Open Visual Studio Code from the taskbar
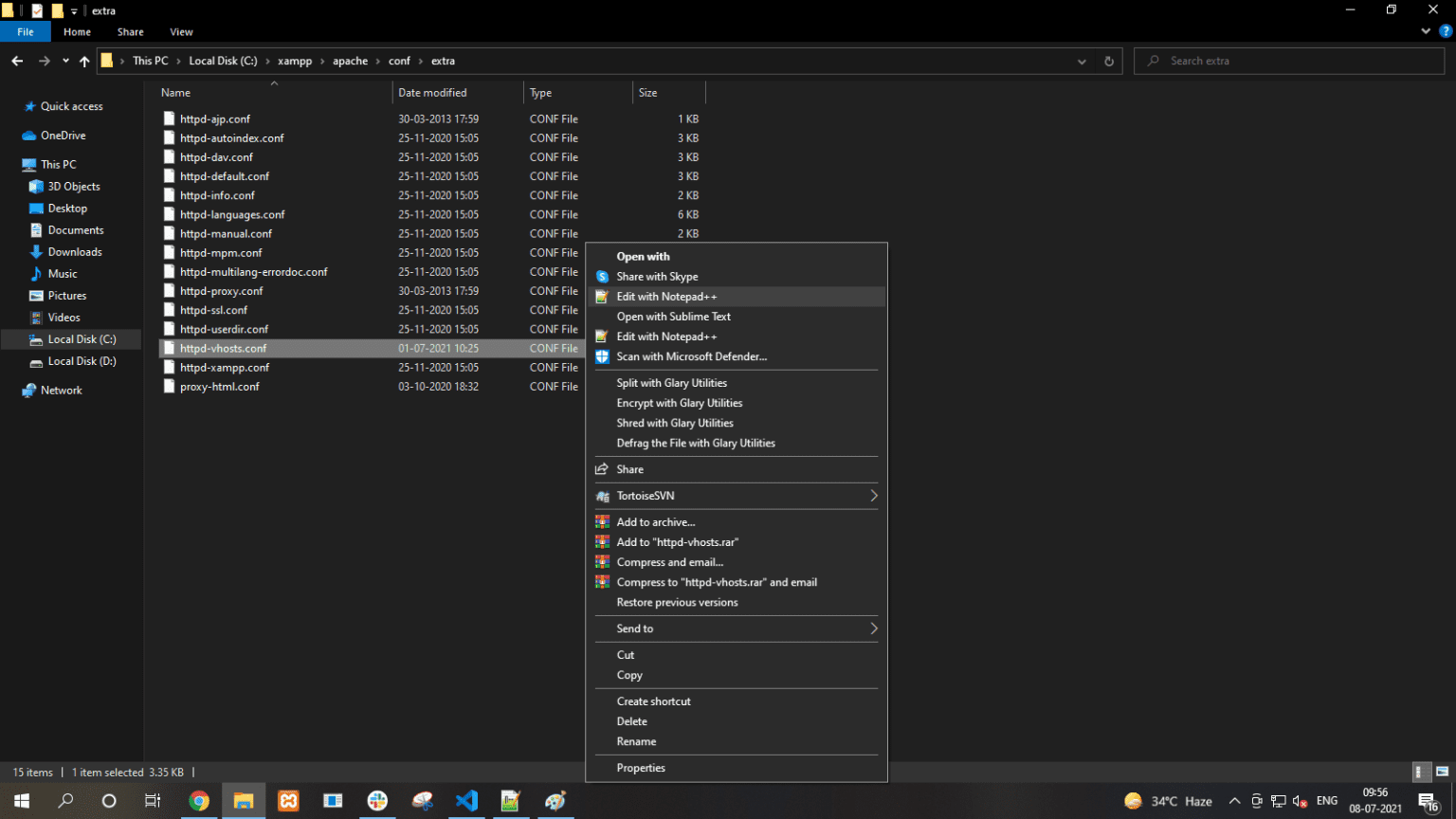 [466, 801]
